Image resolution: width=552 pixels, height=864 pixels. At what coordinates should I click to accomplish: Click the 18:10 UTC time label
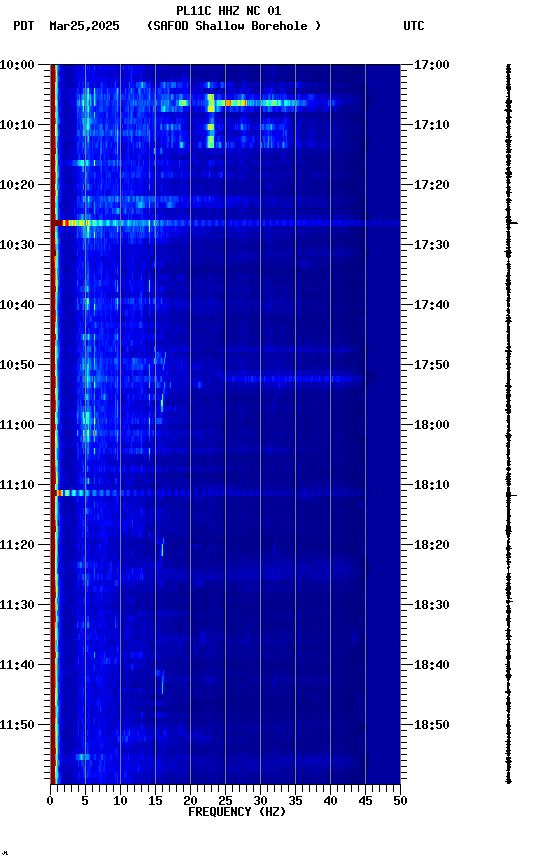point(432,485)
